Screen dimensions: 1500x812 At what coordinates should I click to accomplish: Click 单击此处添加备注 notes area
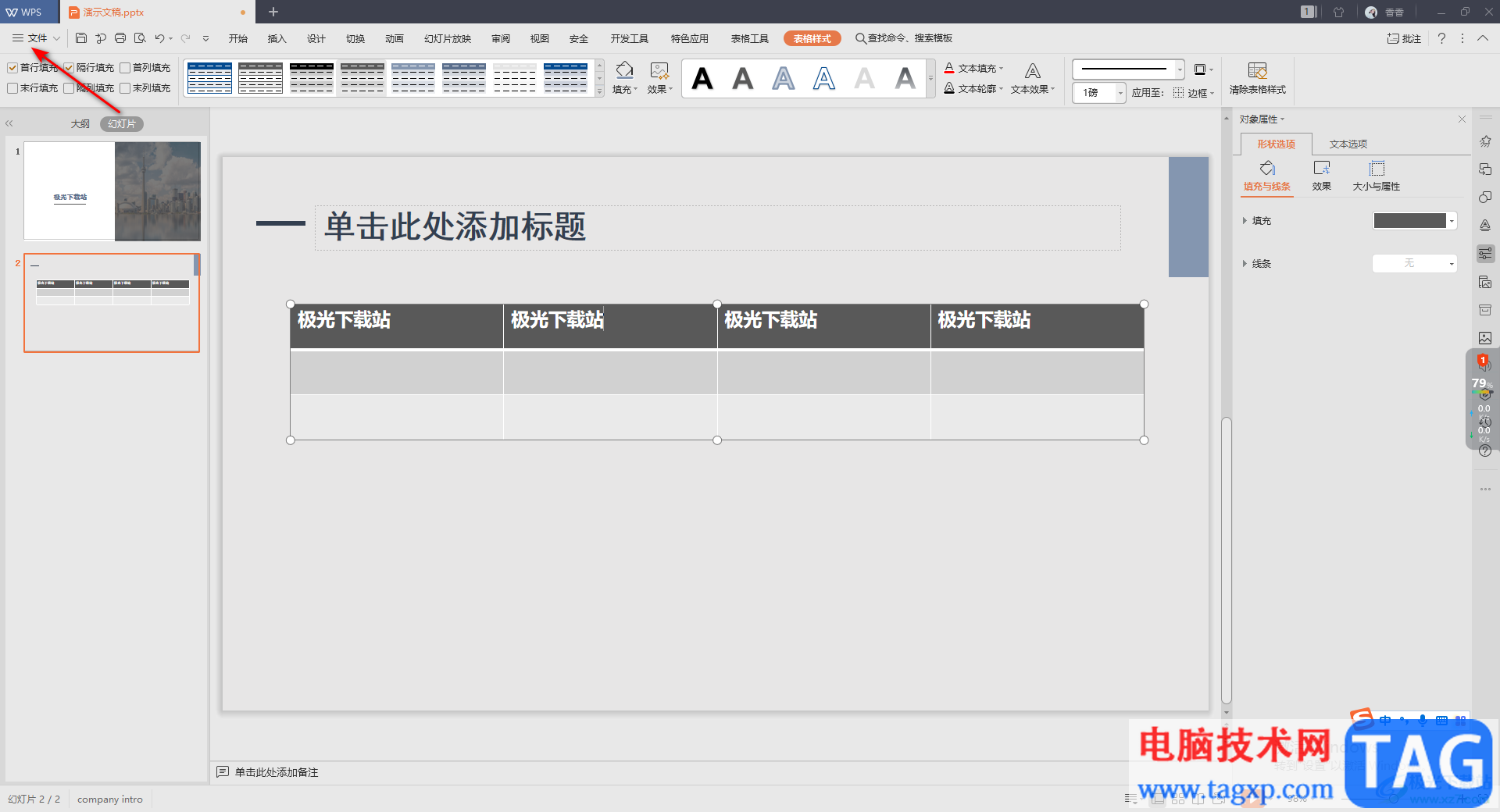tap(277, 772)
